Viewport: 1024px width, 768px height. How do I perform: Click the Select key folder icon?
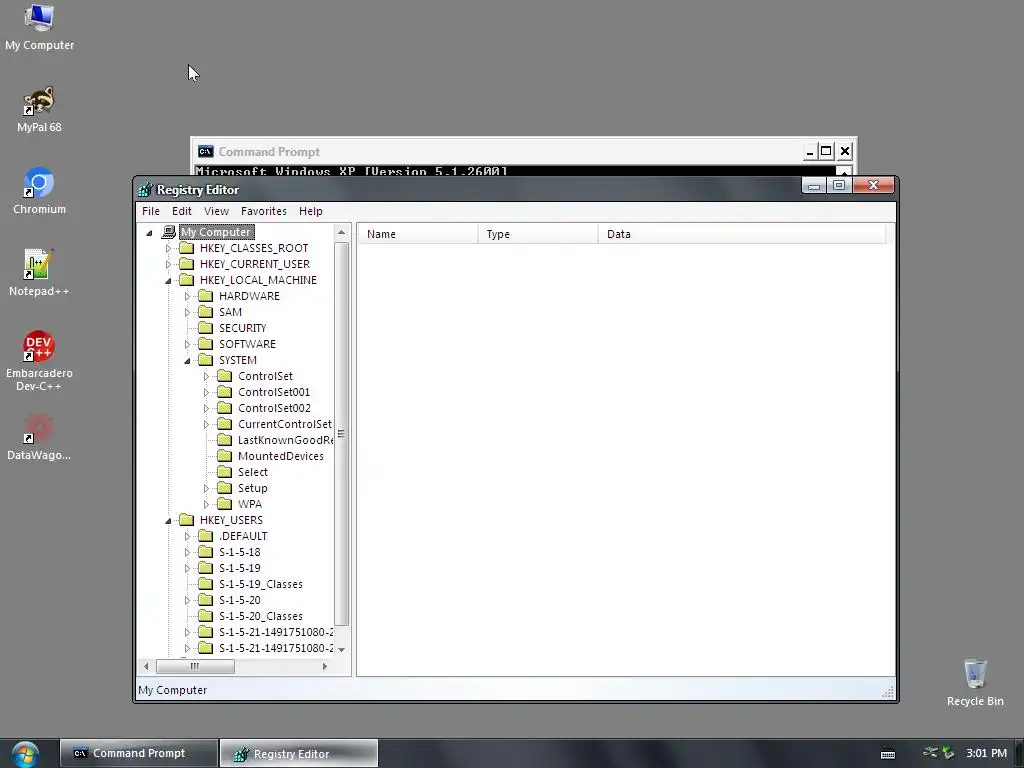pos(225,472)
